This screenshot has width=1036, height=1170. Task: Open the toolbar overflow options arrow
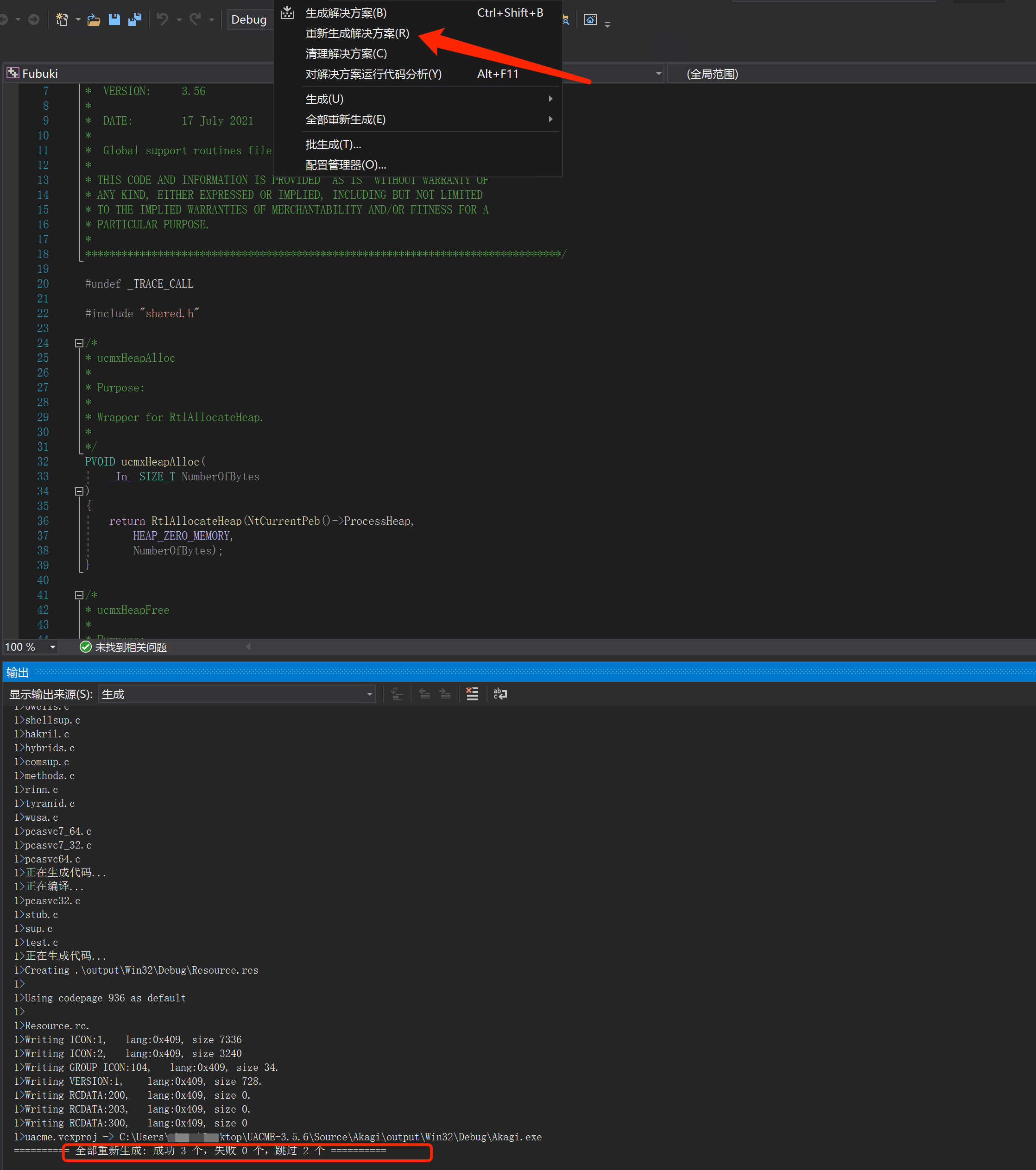(607, 25)
